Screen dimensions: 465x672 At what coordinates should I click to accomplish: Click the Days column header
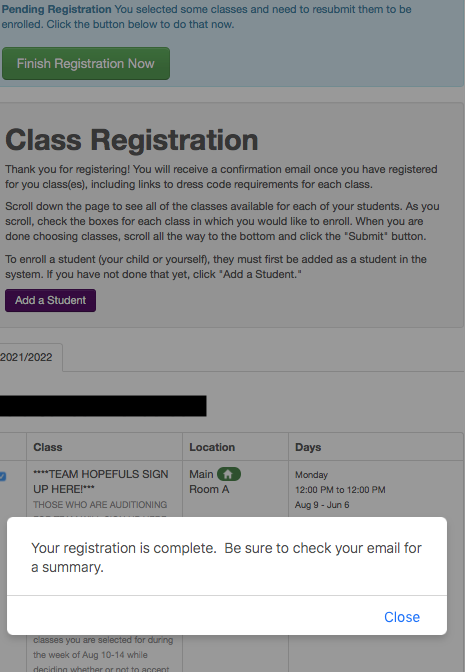[x=308, y=447]
